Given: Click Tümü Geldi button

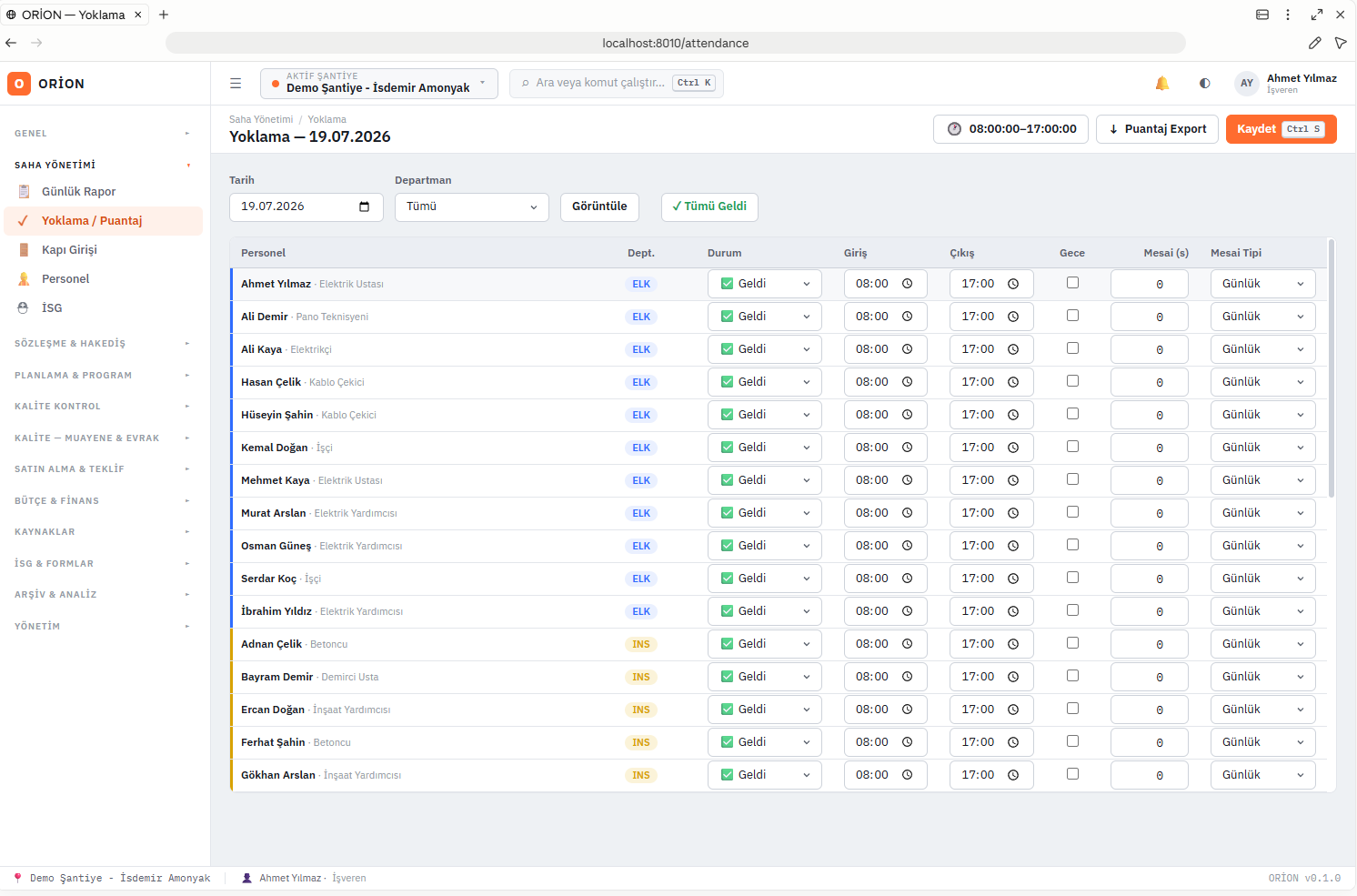Looking at the screenshot, I should (x=709, y=206).
